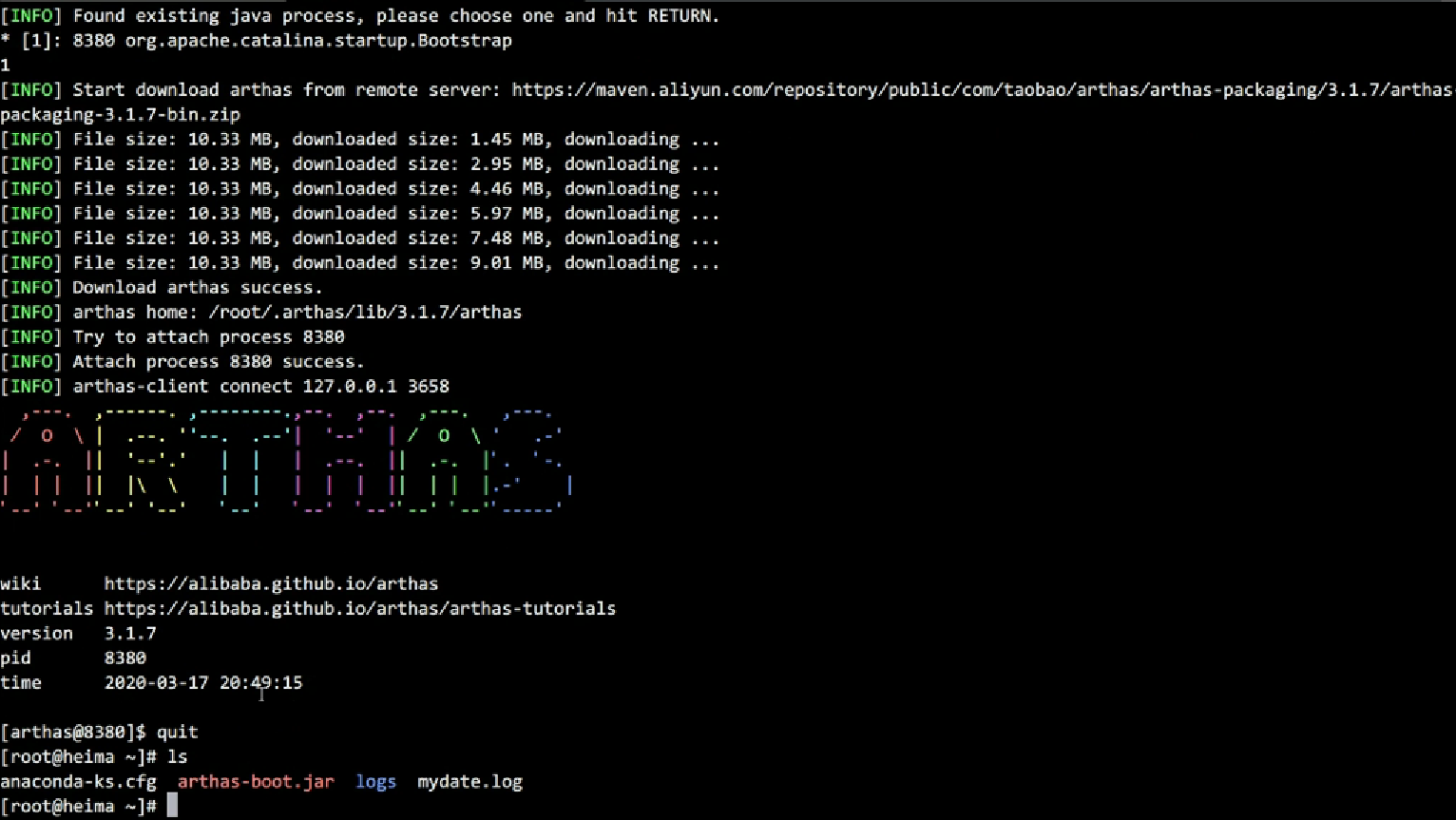This screenshot has width=1456, height=820.
Task: Click the arthas-client connect 127.0.0.1 3658 line
Action: click(x=260, y=386)
